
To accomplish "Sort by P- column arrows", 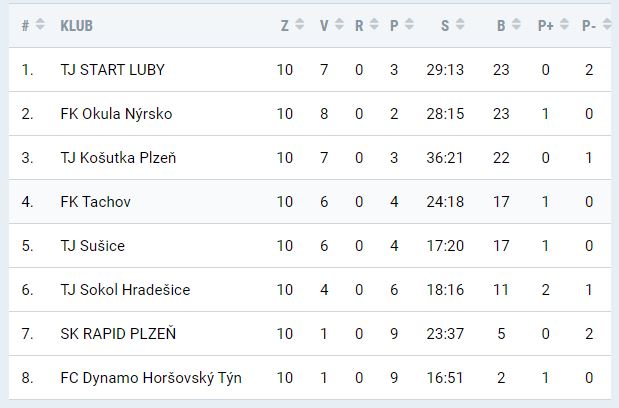I will 606,25.
